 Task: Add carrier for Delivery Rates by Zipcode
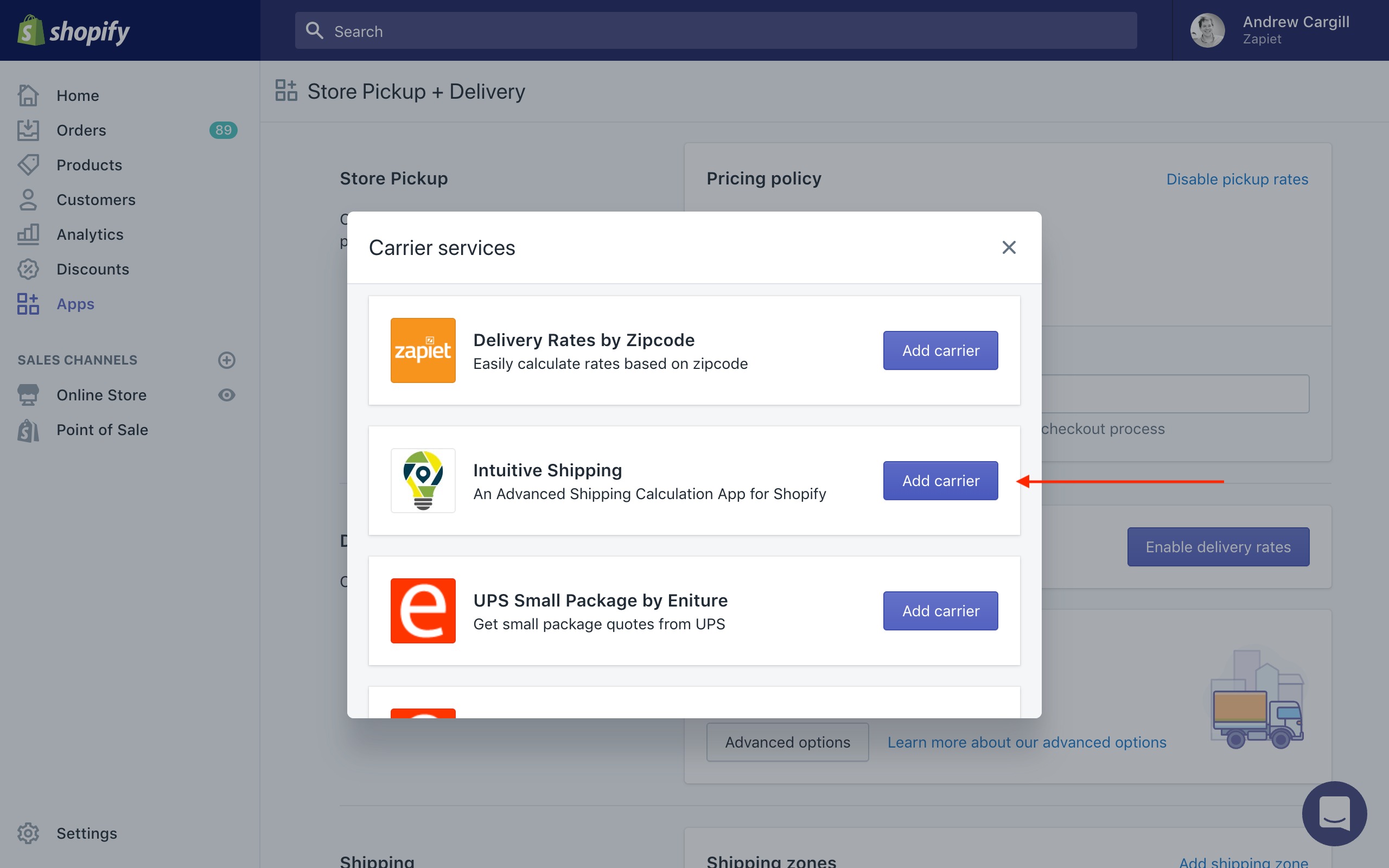coord(940,350)
